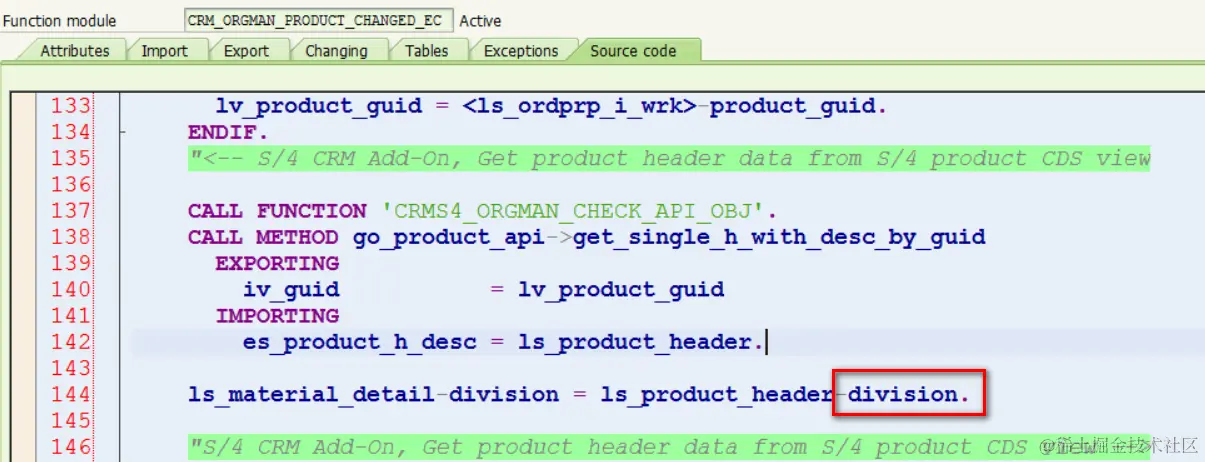
Task: Click ls_material_detail-division variable
Action: pyautogui.click(x=373, y=394)
